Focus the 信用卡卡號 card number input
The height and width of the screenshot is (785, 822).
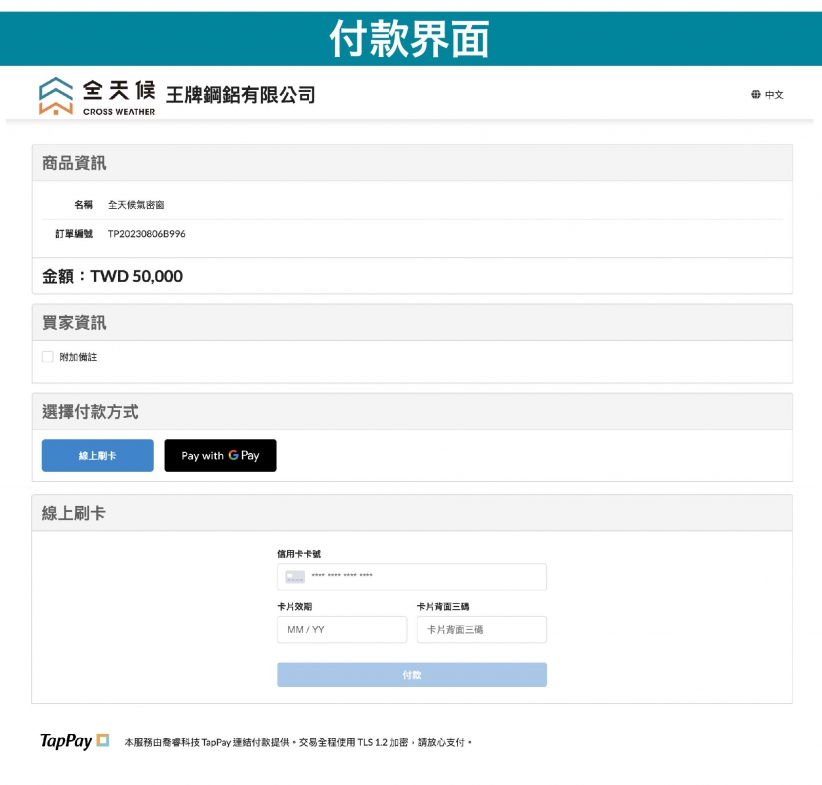tap(425, 577)
